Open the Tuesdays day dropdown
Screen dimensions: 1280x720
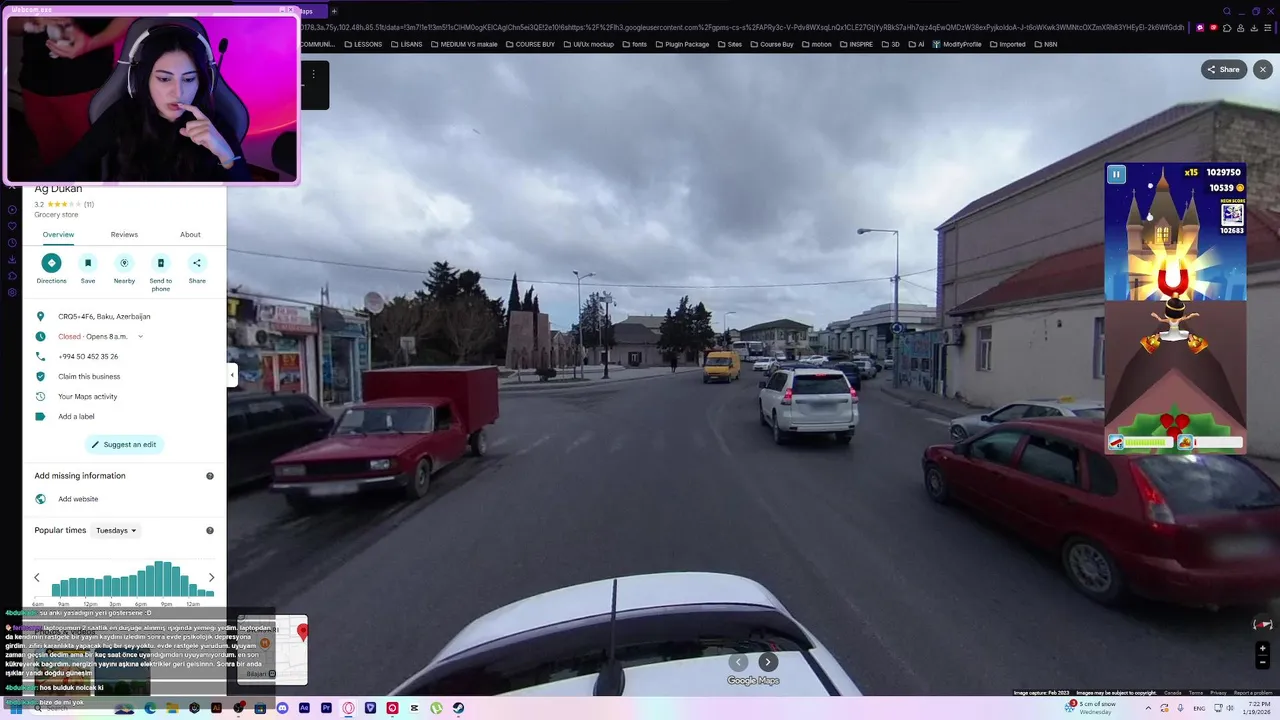pos(117,530)
